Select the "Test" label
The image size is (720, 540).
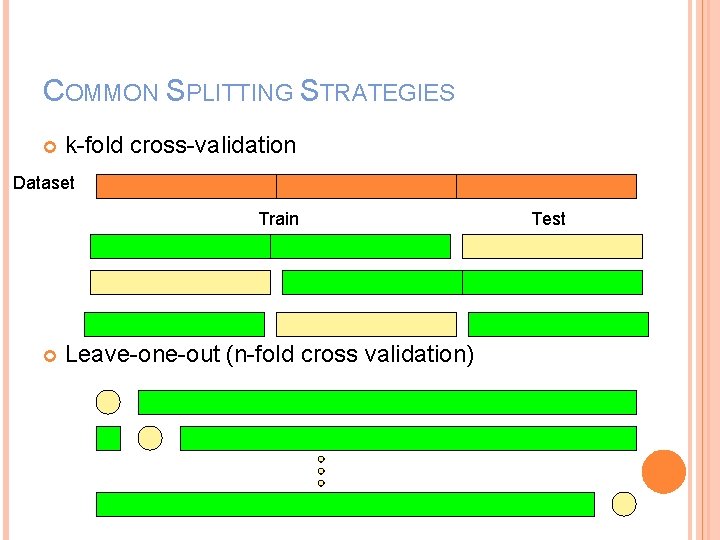[548, 219]
